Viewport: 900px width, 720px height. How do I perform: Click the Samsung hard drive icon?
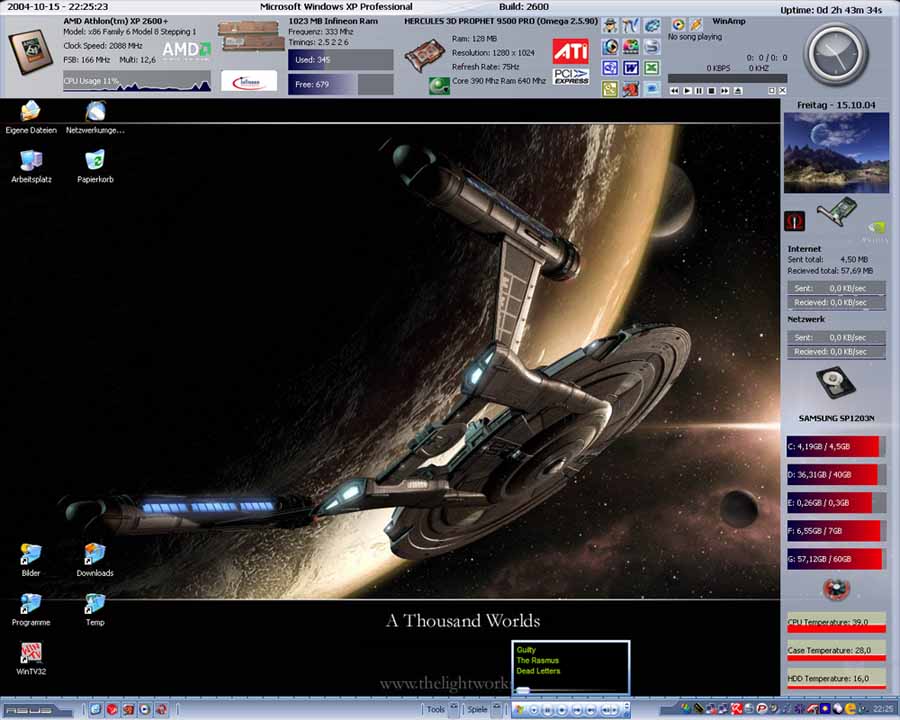coord(836,383)
